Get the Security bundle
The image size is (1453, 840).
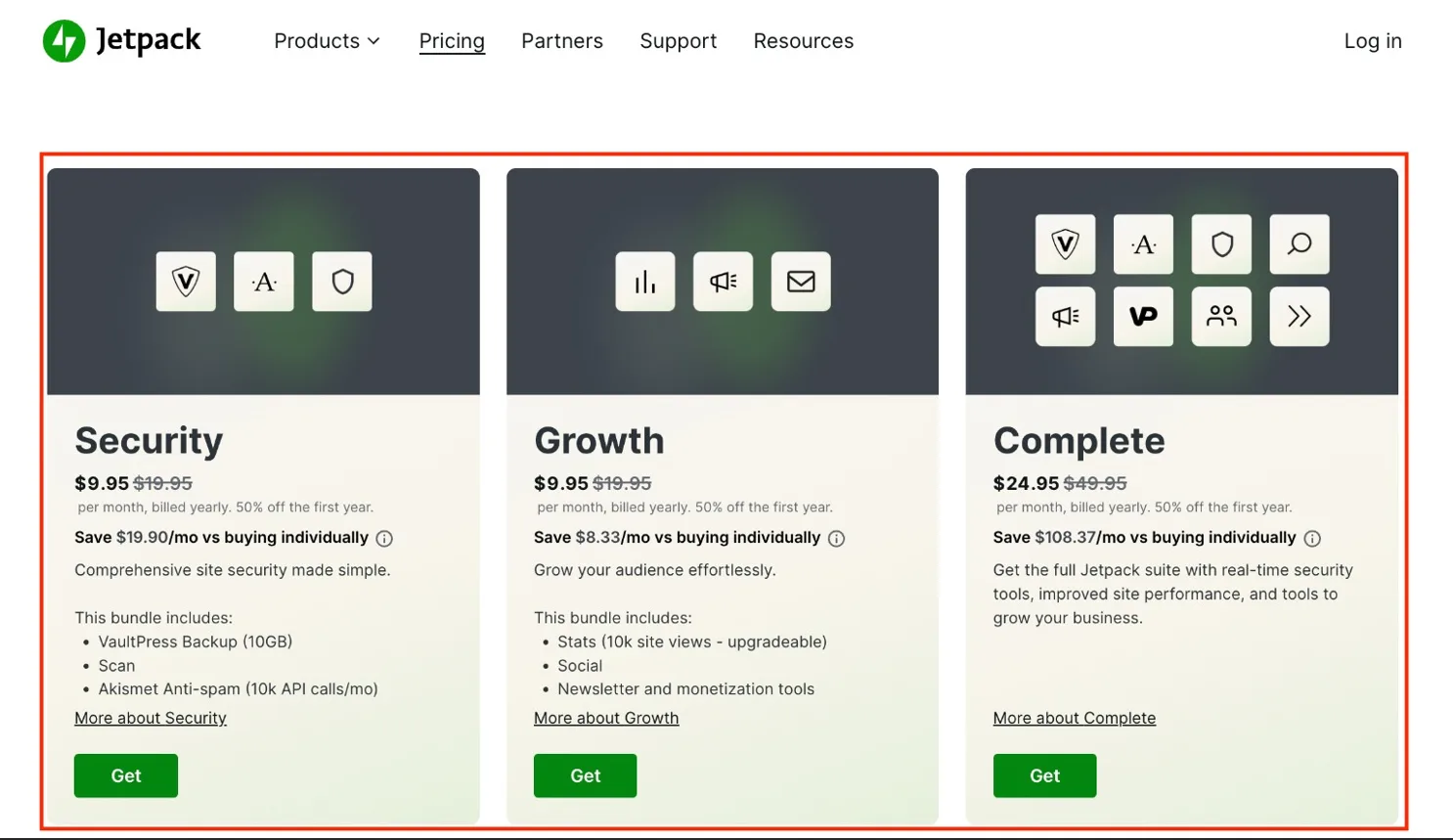pos(126,775)
